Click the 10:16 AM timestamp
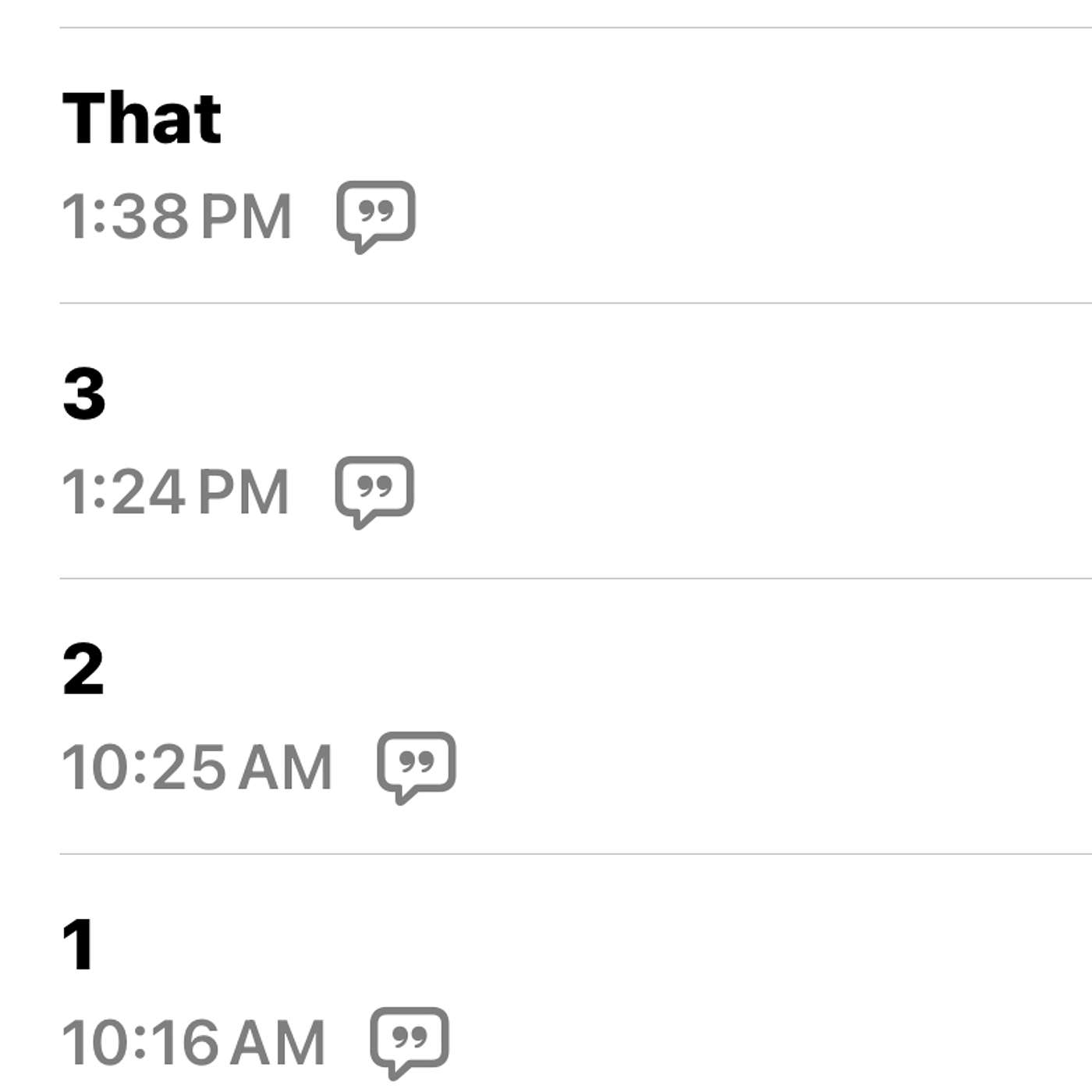The image size is (1092, 1092). (x=193, y=1042)
